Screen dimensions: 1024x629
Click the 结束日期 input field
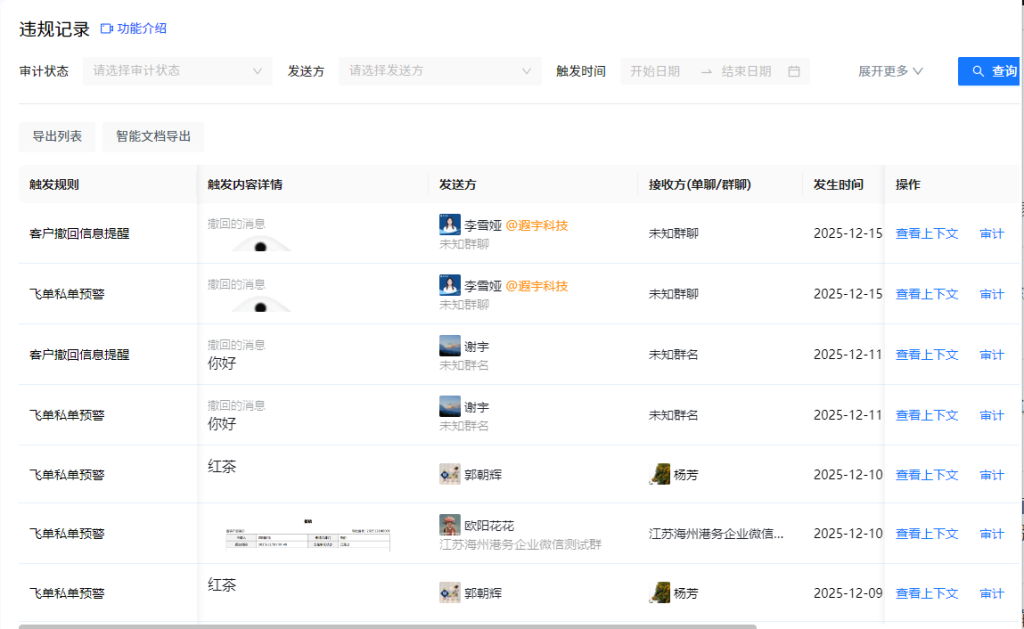(746, 71)
